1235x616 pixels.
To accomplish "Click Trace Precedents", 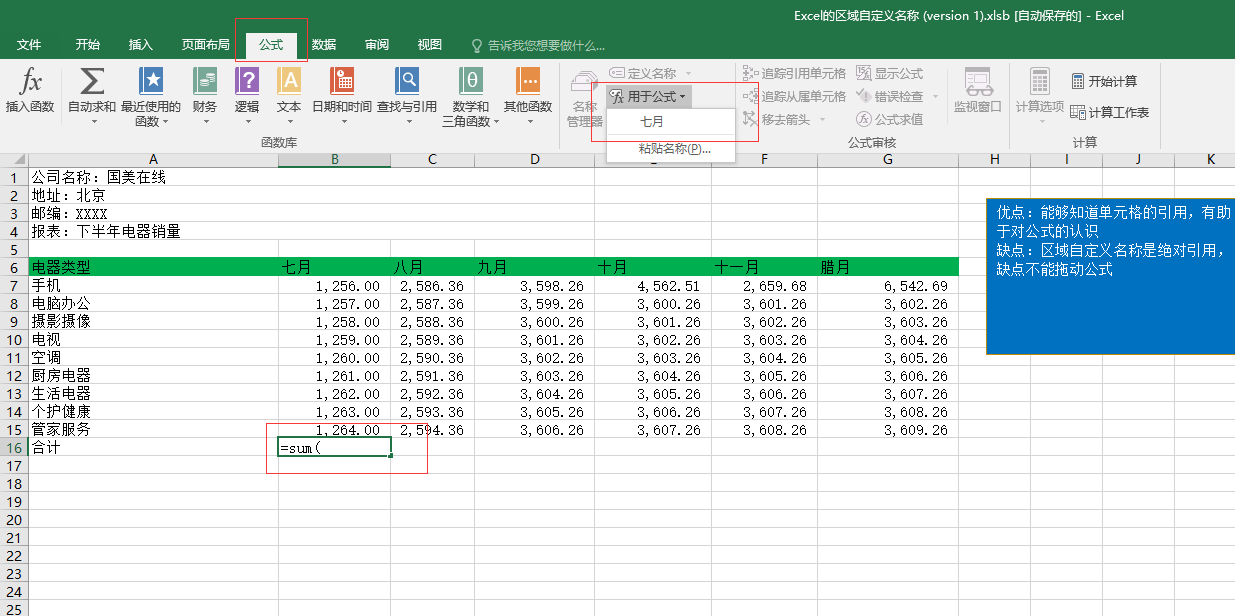I will (x=794, y=73).
